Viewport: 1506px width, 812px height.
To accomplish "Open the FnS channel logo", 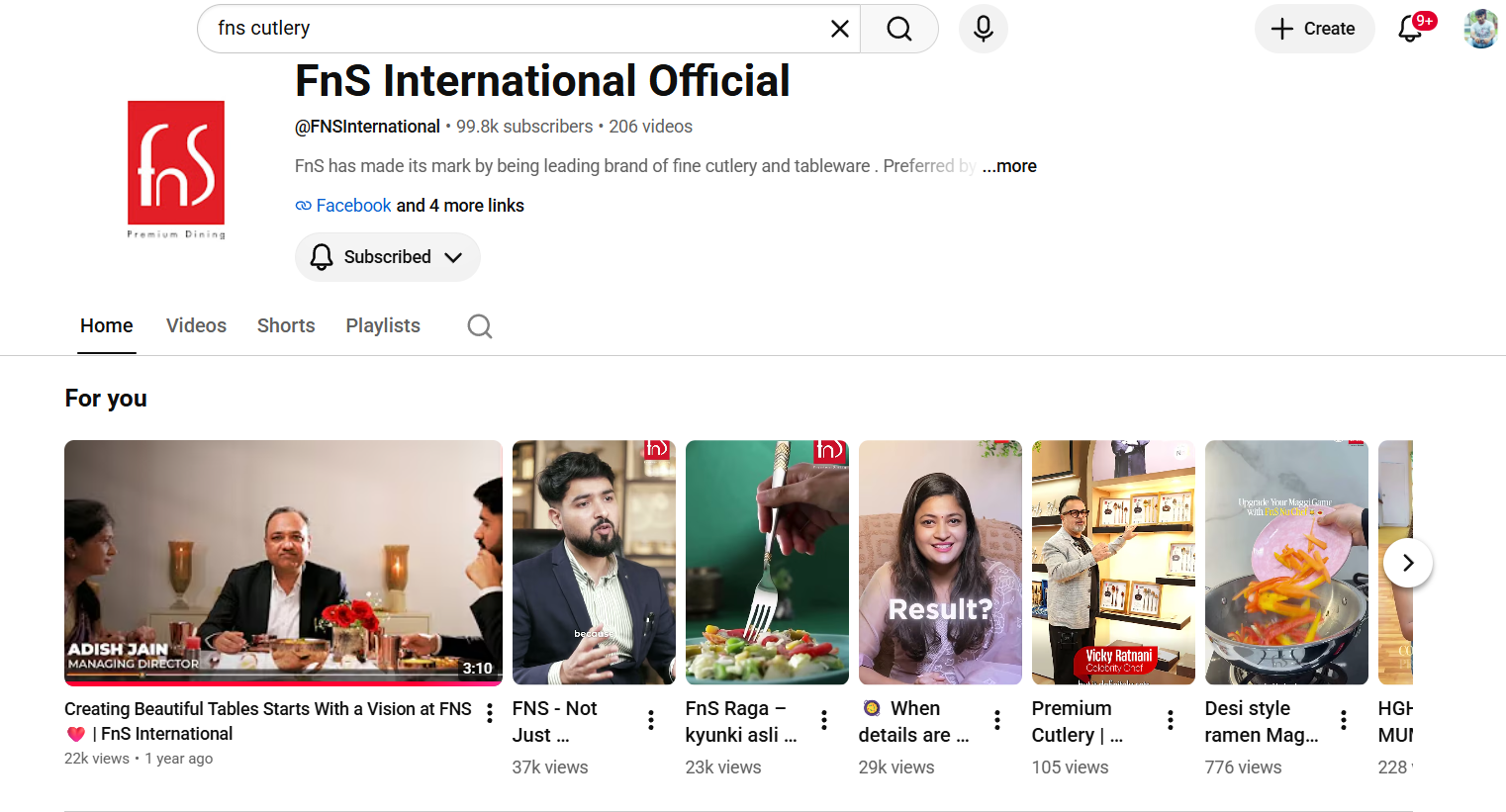I will click(176, 169).
